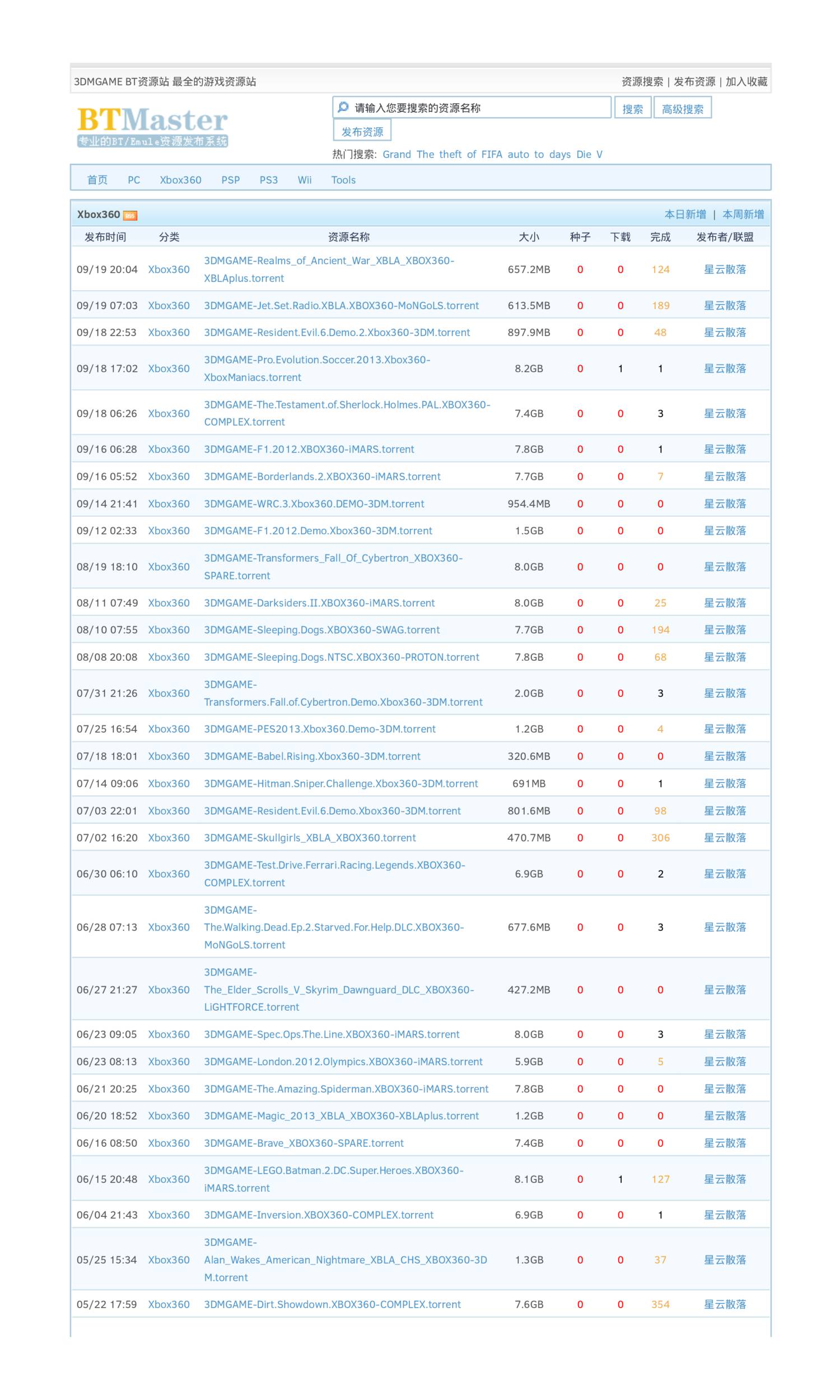Image resolution: width=840 pixels, height=1400 pixels.
Task: Open the PSP navigation tab
Action: click(x=230, y=180)
